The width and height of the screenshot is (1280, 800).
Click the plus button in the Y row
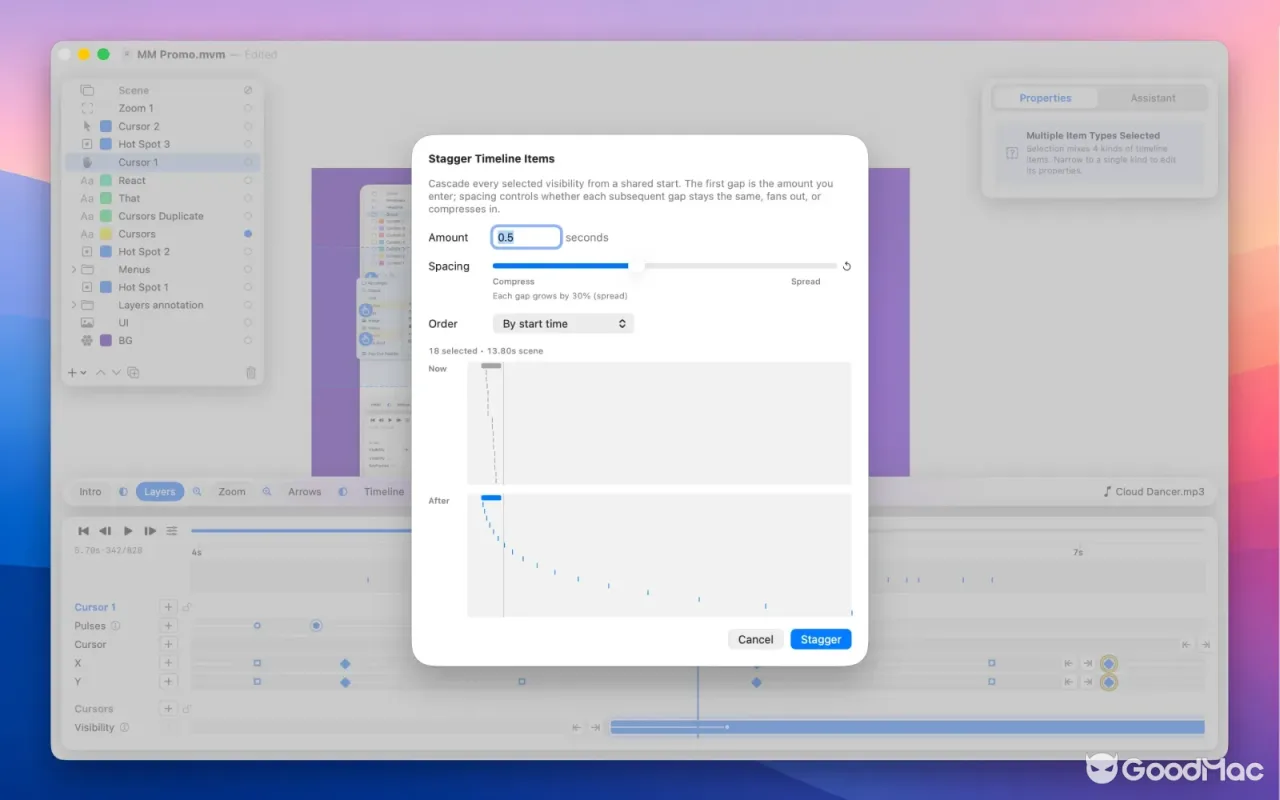point(169,682)
